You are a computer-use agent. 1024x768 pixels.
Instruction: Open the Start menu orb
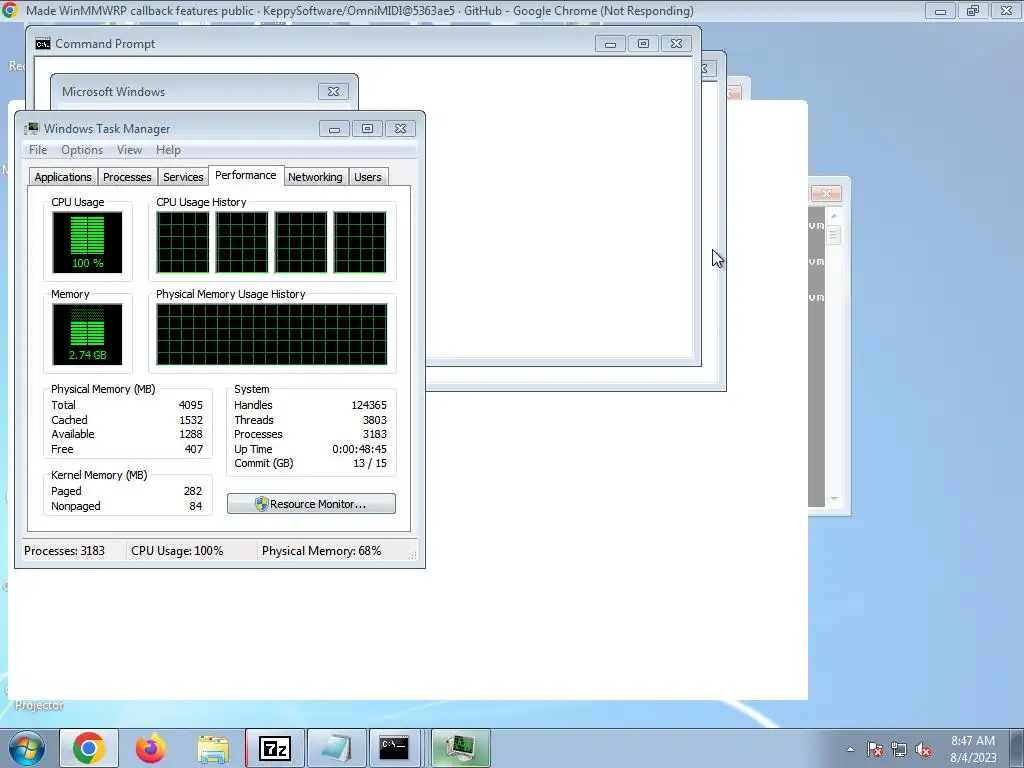tap(27, 748)
